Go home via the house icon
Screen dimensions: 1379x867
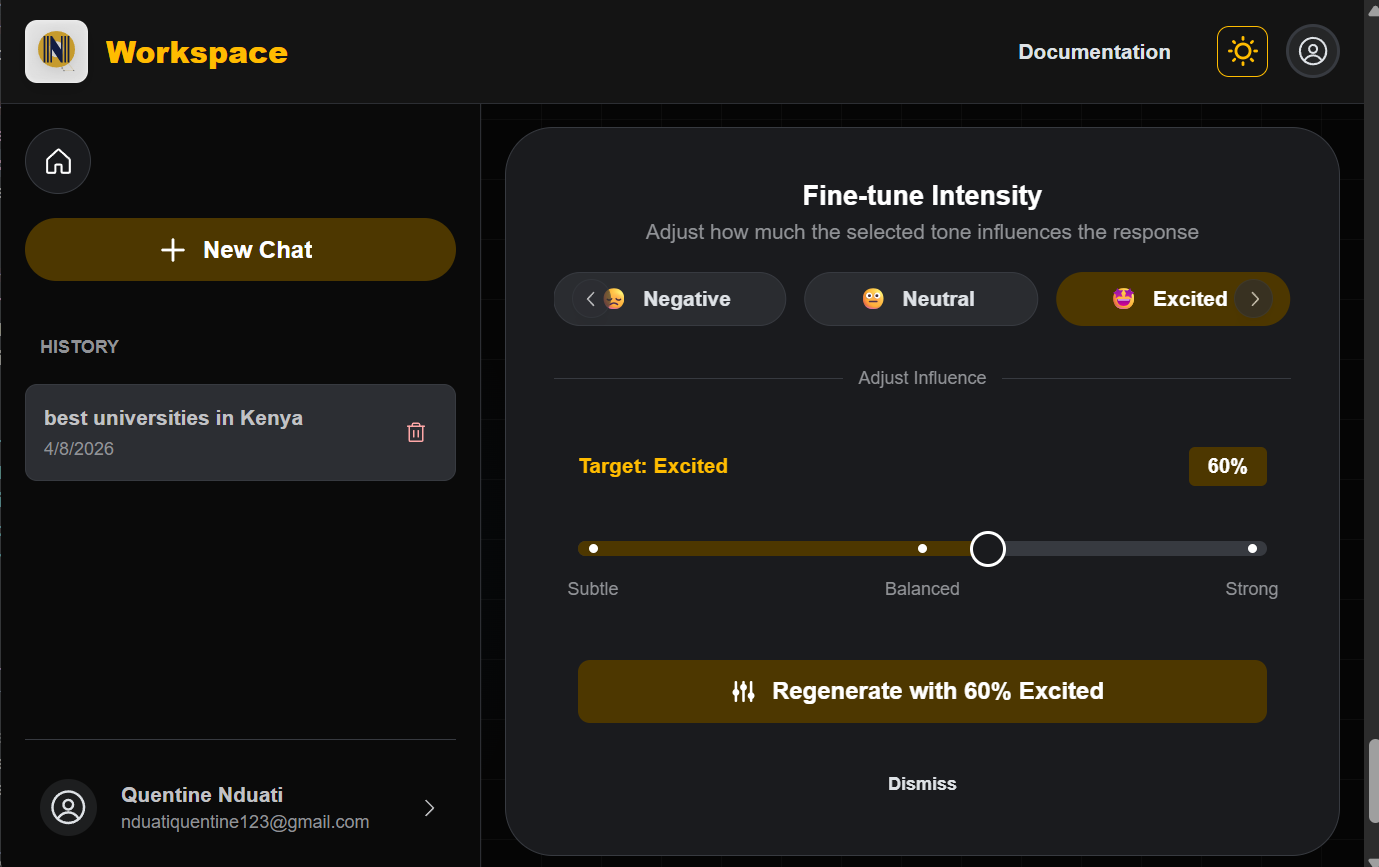click(x=58, y=161)
